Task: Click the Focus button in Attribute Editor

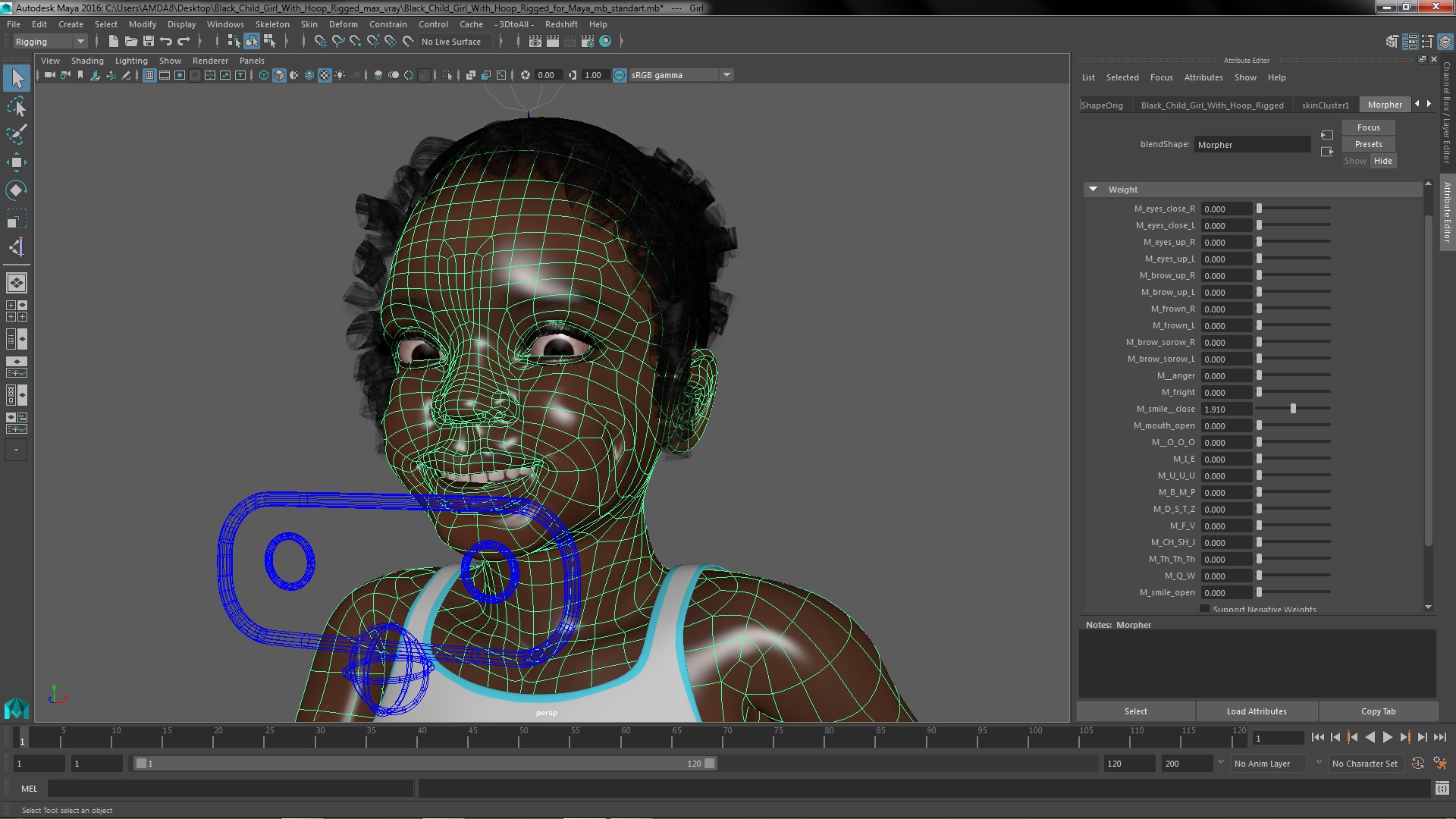Action: [x=1368, y=127]
